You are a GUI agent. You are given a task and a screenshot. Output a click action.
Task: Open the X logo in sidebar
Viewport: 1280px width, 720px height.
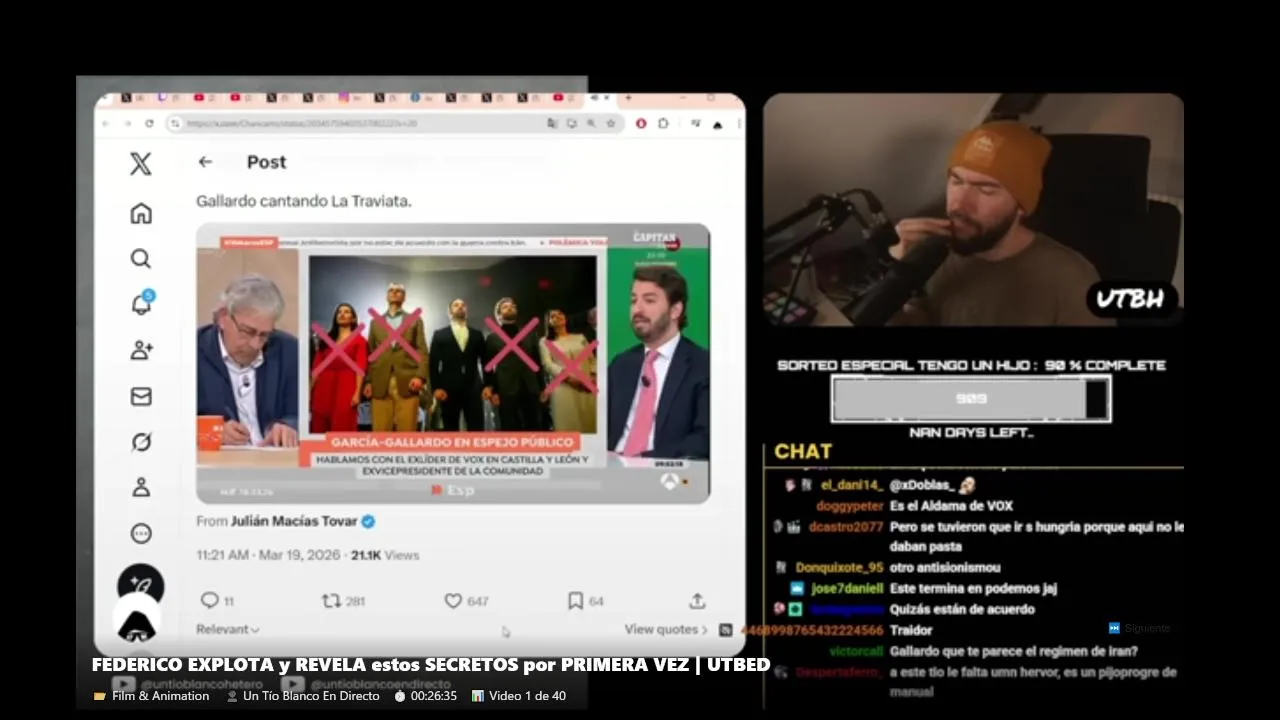[x=141, y=164]
